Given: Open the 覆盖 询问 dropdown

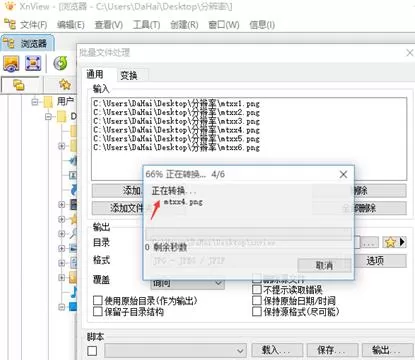Looking at the screenshot, I should pyautogui.click(x=188, y=284).
